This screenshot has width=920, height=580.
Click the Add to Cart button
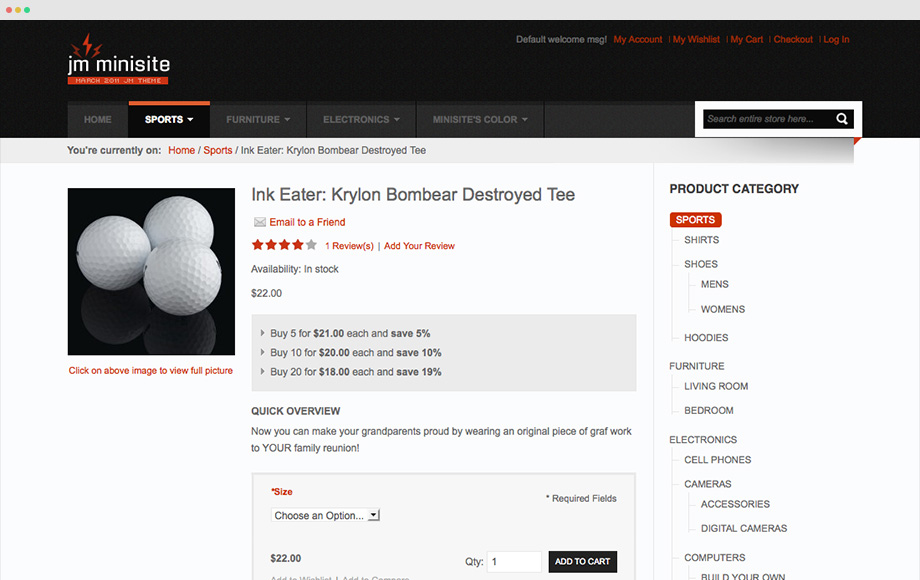(x=583, y=562)
